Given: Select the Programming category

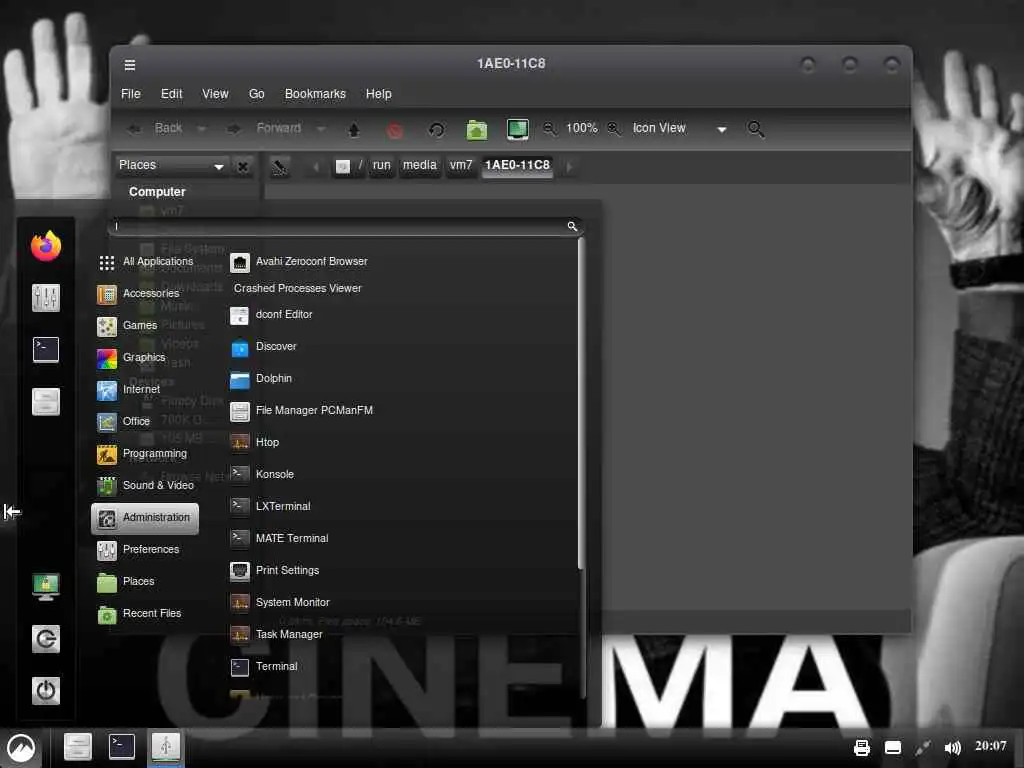Looking at the screenshot, I should coord(146,454).
